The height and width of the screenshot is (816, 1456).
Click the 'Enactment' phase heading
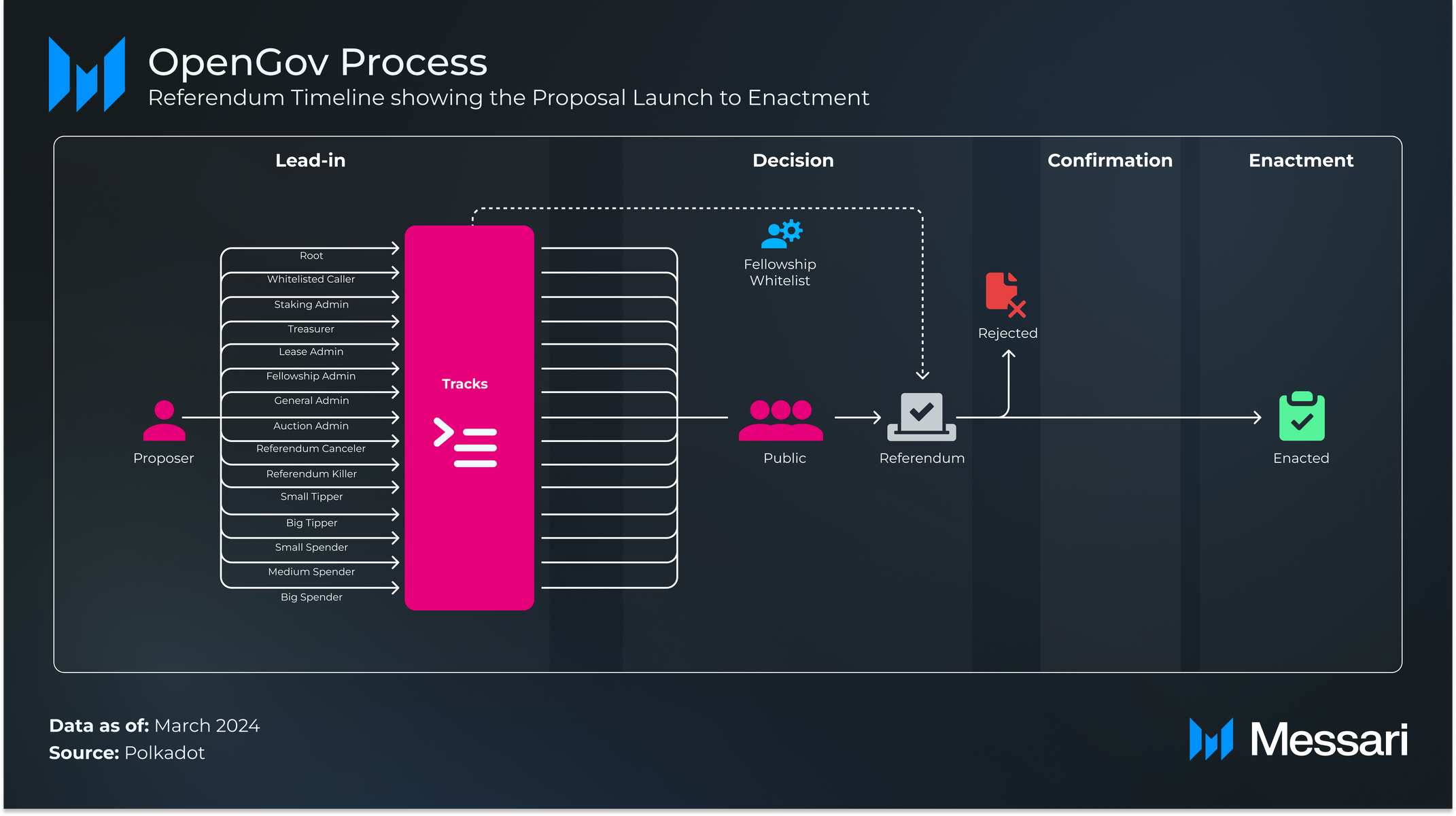point(1301,160)
